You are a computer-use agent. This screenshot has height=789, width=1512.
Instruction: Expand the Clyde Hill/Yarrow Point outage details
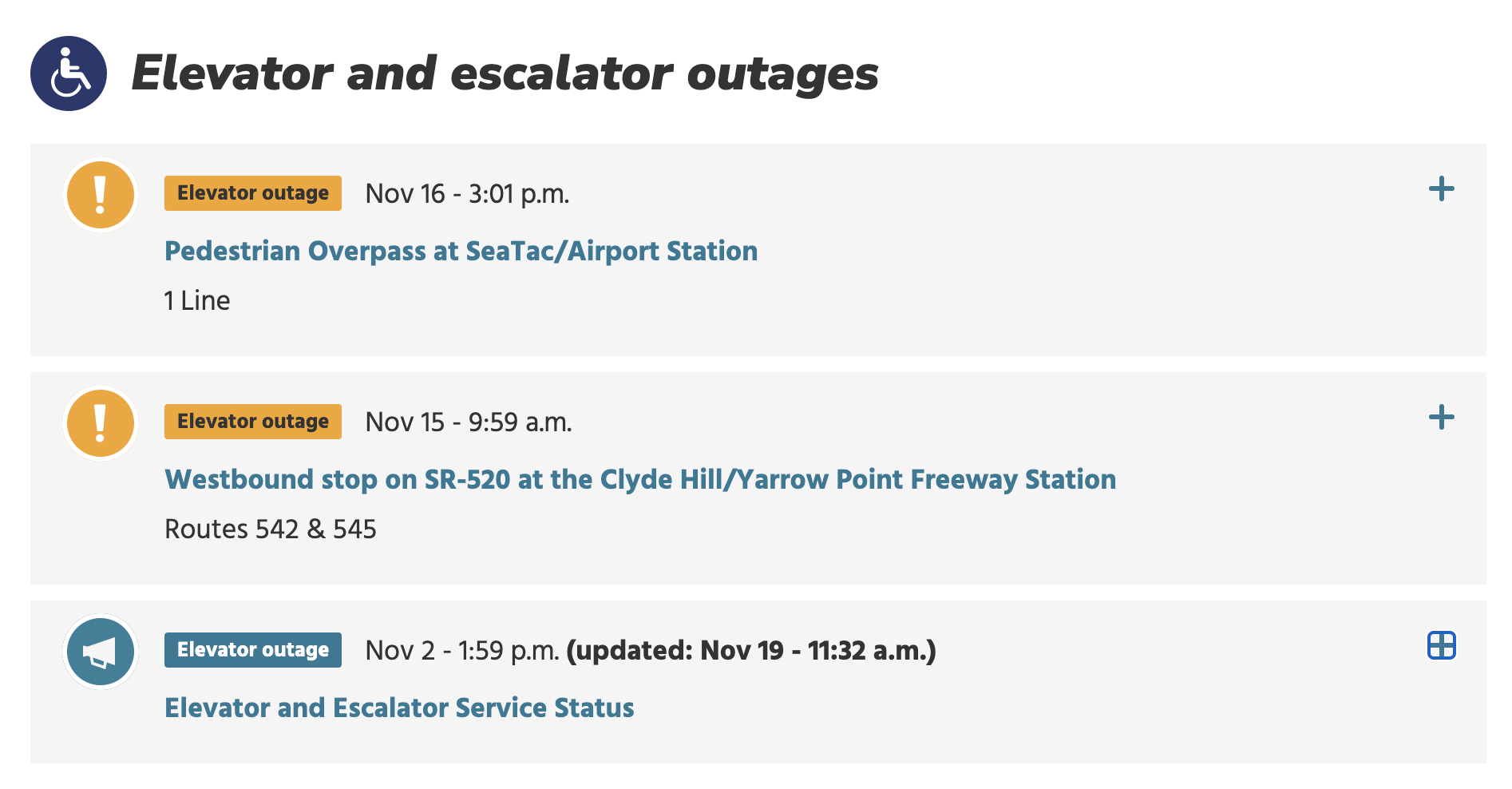1441,418
